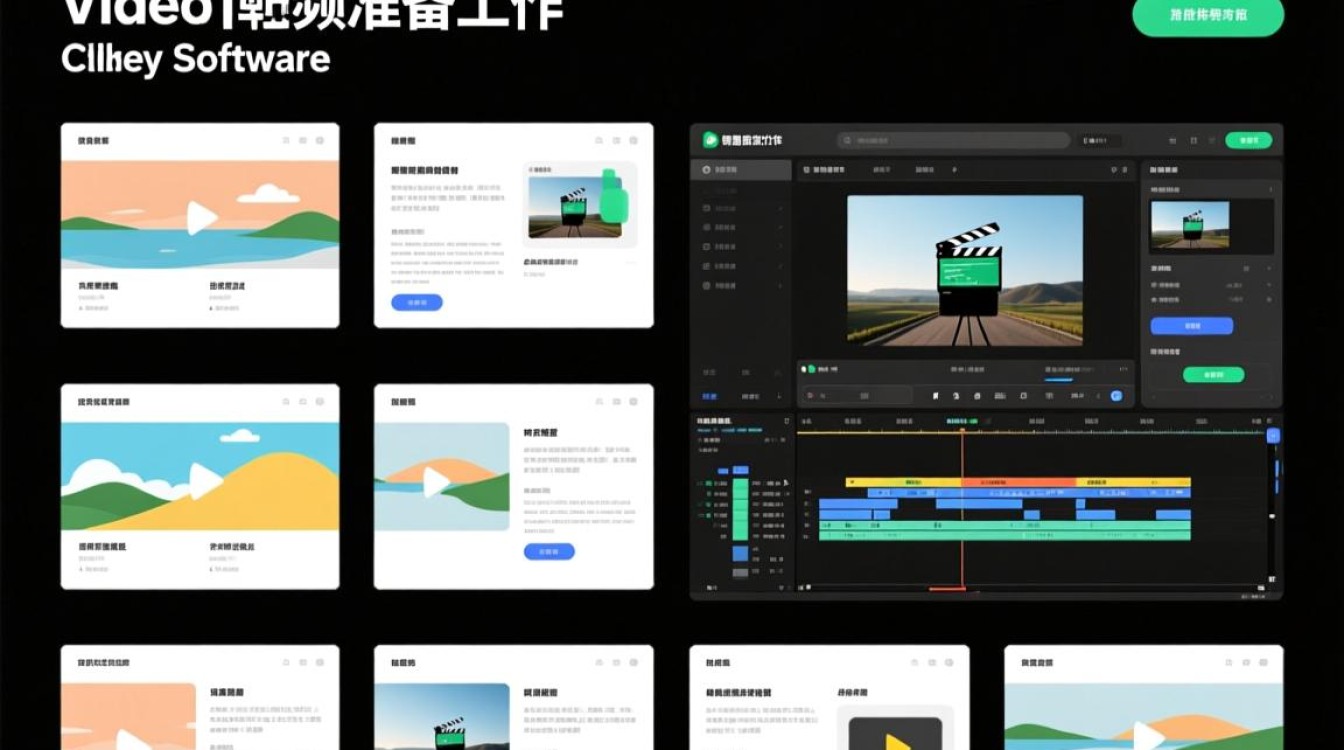Viewport: 1344px width, 750px height.
Task: Select the highlighted first item in editor sidebar
Action: click(740, 170)
